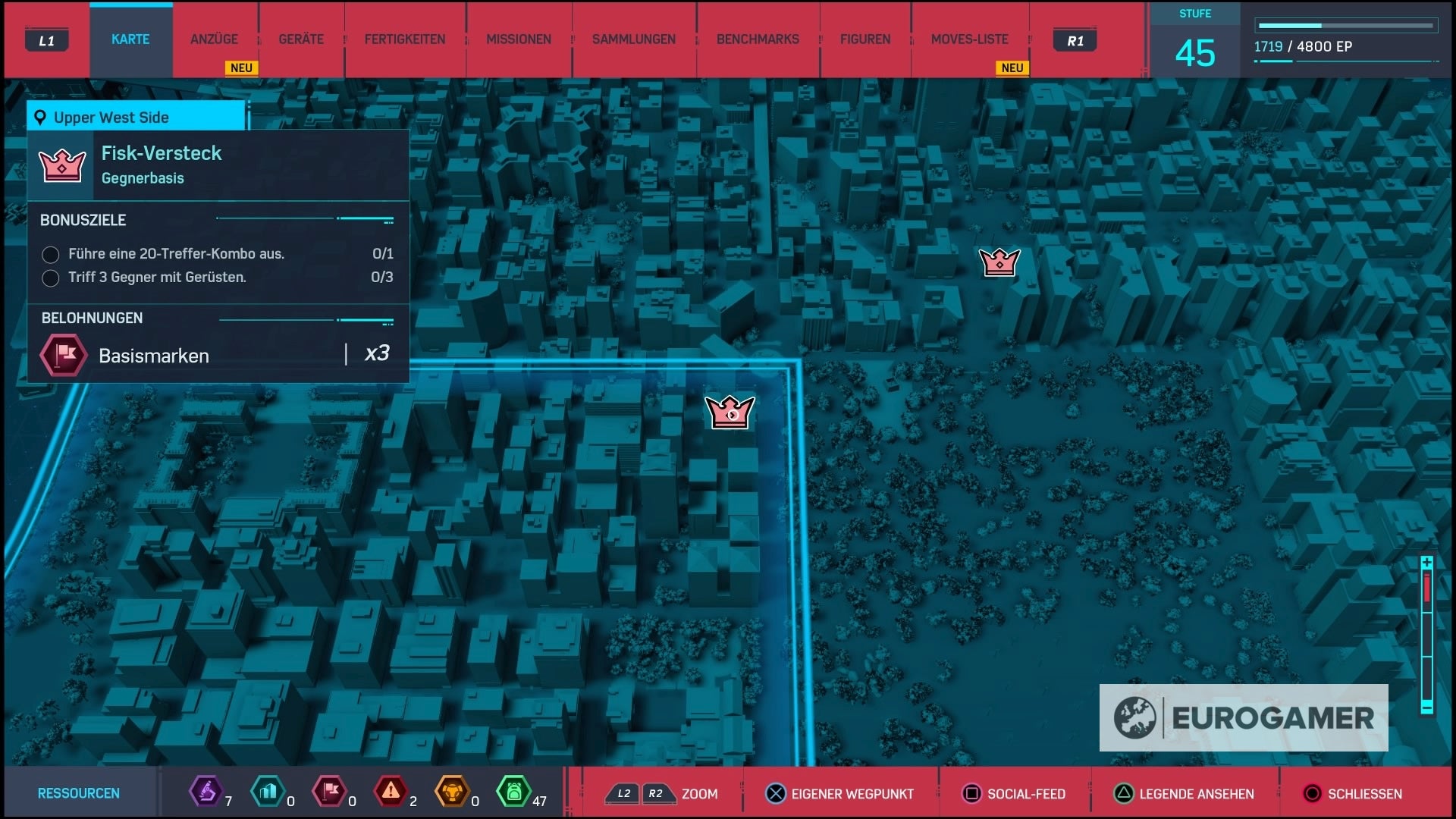Select the Fisk-Versteck crown marker inside highlighted district
This screenshot has height=819, width=1456.
730,412
